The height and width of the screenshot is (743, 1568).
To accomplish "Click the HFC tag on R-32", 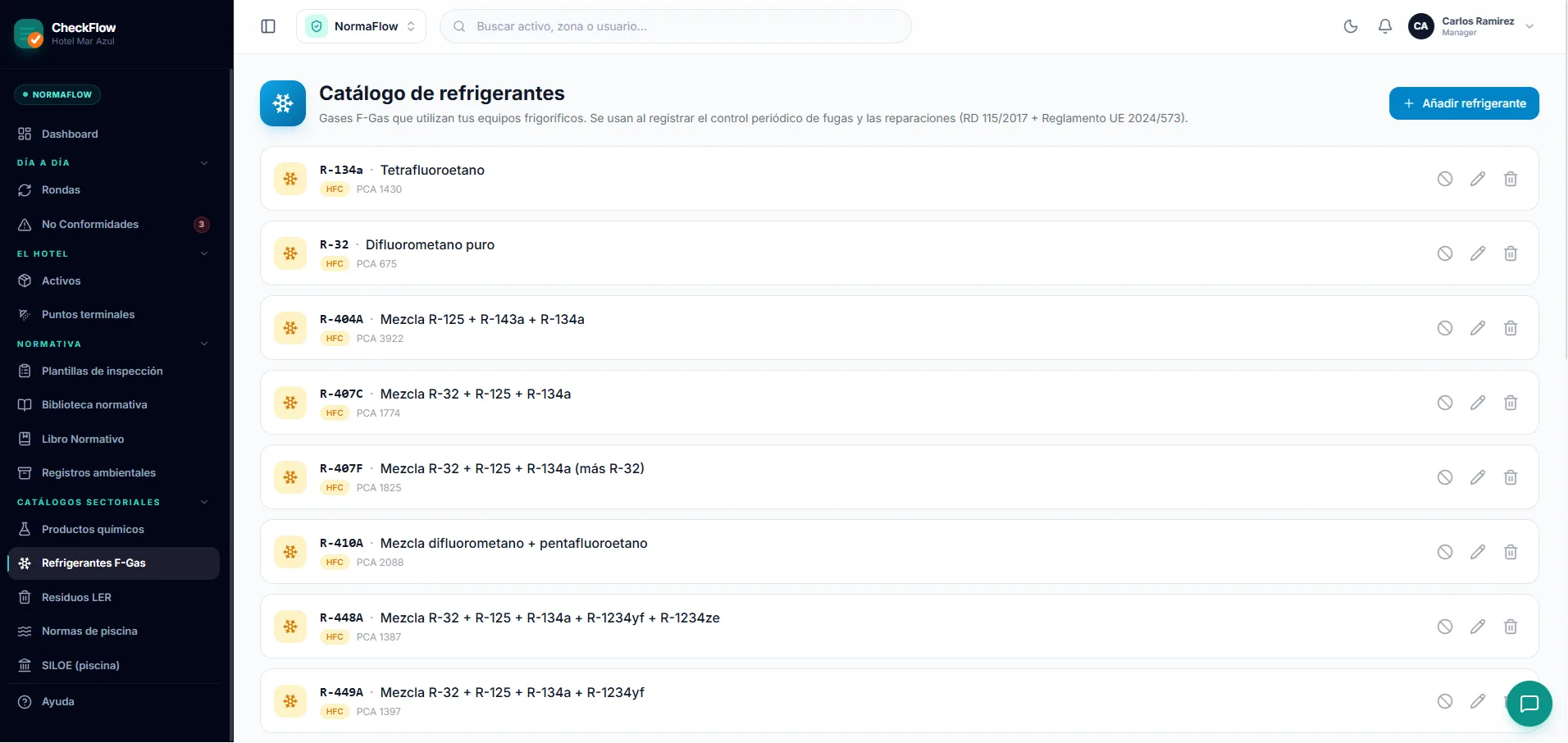I will 335,264.
